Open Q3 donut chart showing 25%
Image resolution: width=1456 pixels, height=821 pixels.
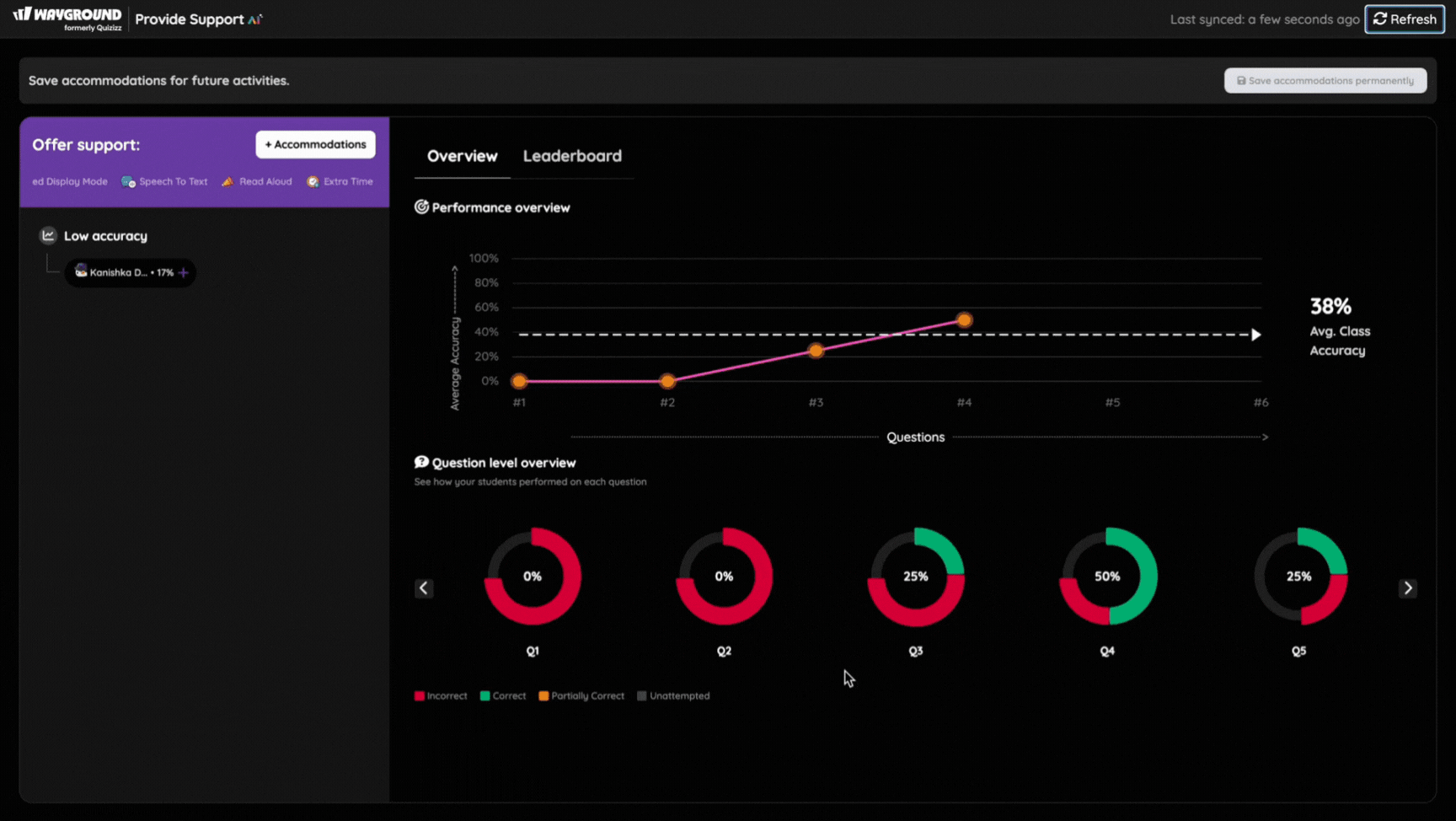916,577
